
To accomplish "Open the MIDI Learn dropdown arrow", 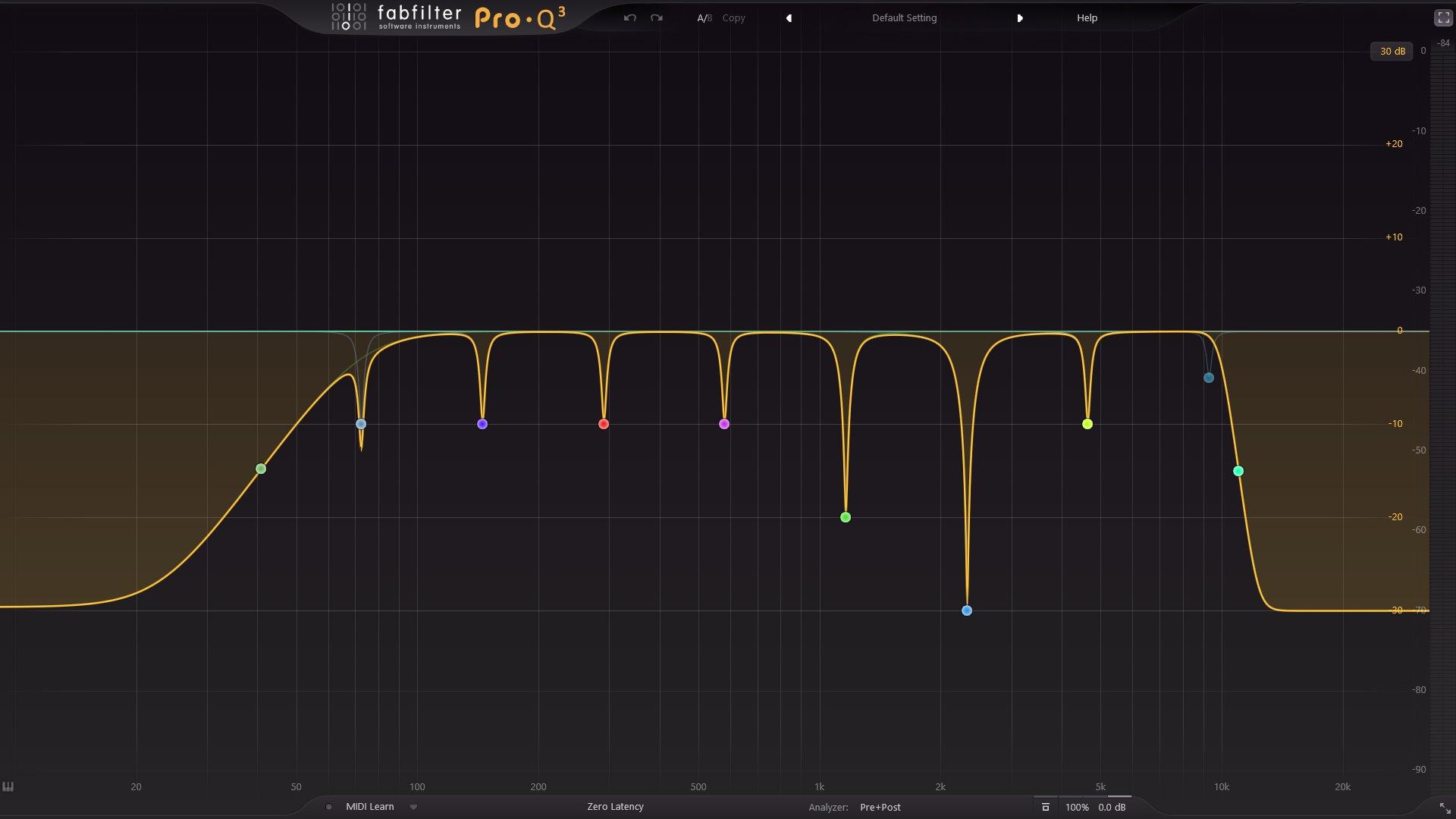I will (413, 807).
